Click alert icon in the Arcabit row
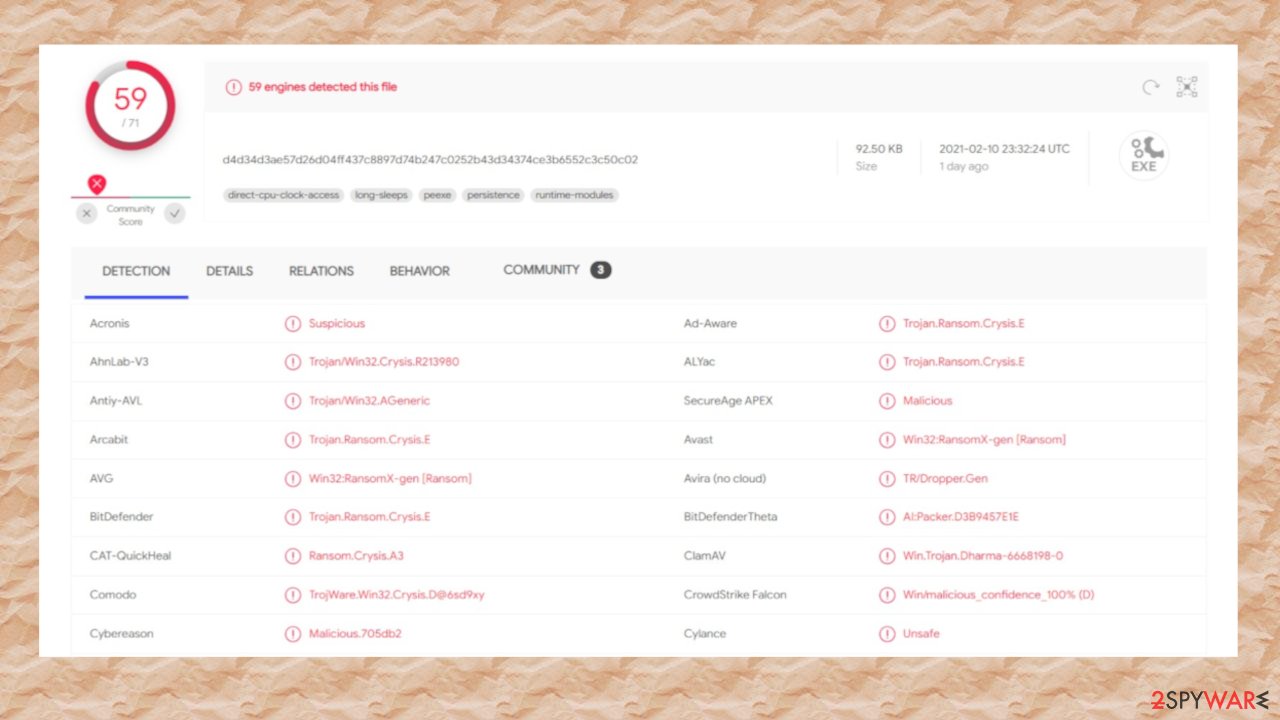This screenshot has height=720, width=1280. (x=293, y=440)
